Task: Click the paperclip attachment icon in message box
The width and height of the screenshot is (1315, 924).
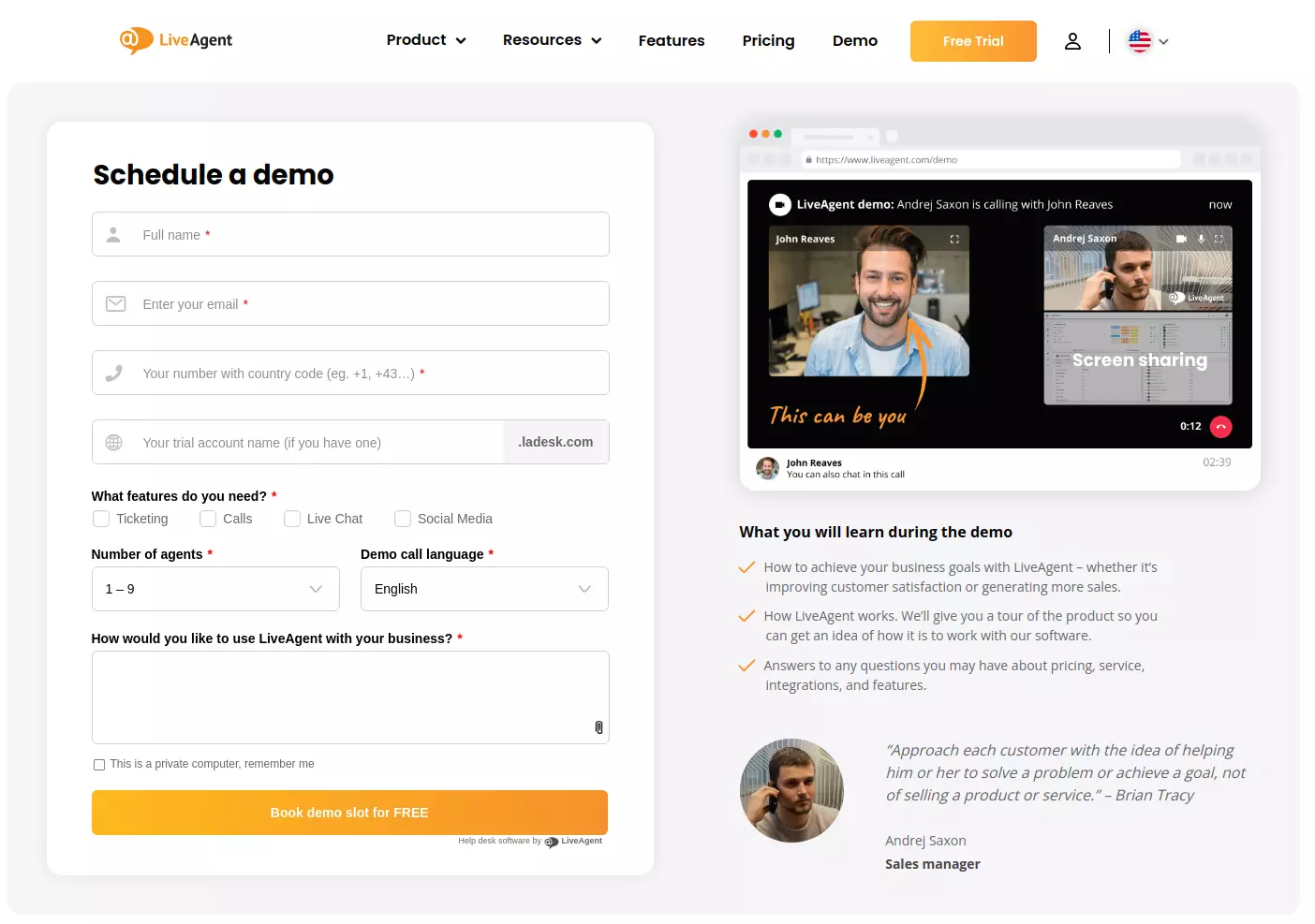Action: pos(598,727)
